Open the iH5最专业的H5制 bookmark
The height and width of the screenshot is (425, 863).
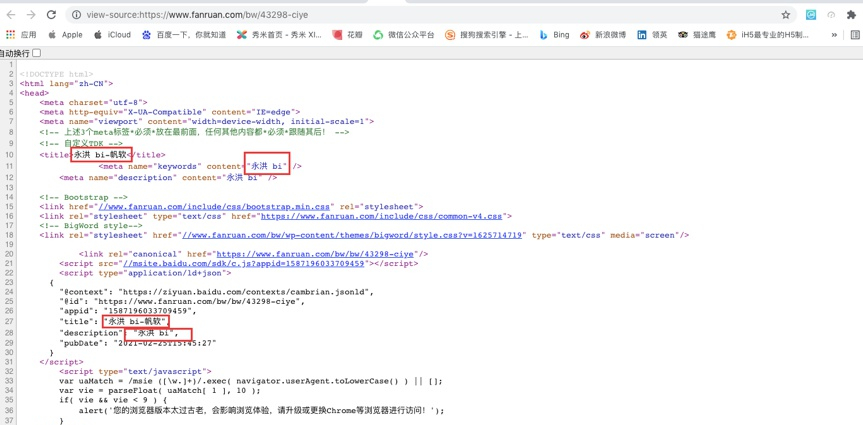tap(768, 35)
